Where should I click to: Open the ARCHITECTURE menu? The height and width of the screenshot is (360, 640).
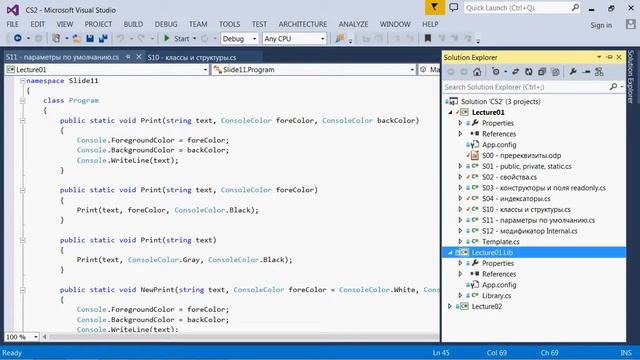tap(303, 24)
